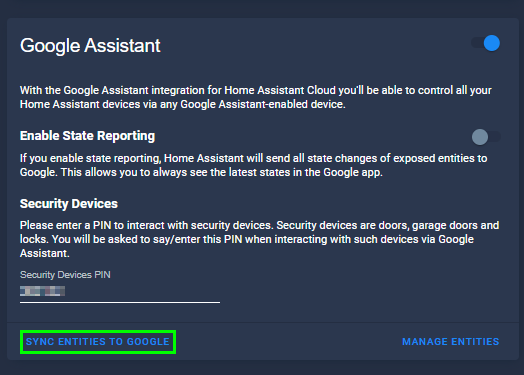
Task: Disable the Google Assistant toggle
Action: (x=486, y=43)
